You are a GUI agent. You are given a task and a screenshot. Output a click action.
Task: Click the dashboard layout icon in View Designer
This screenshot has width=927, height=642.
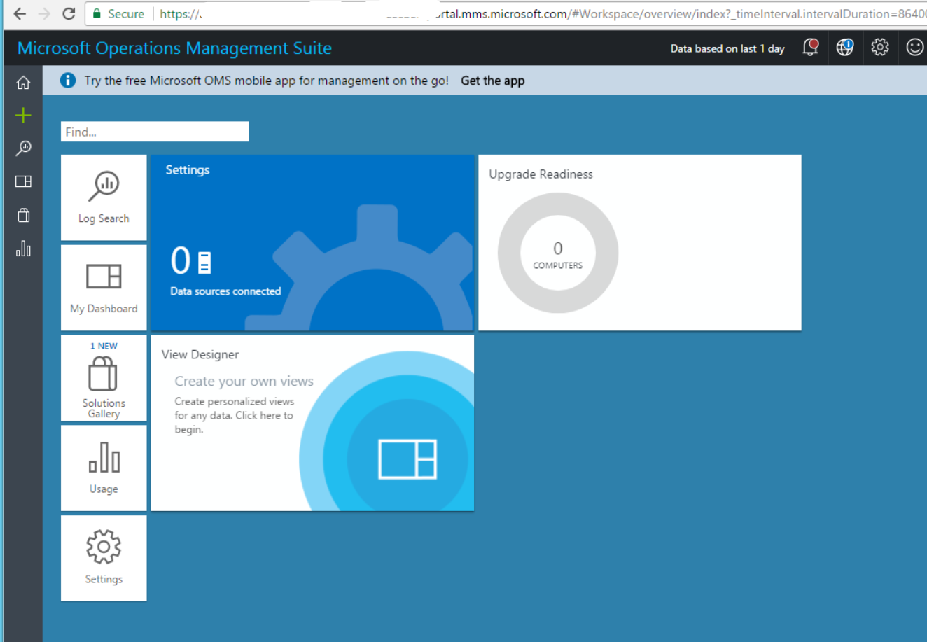click(407, 459)
